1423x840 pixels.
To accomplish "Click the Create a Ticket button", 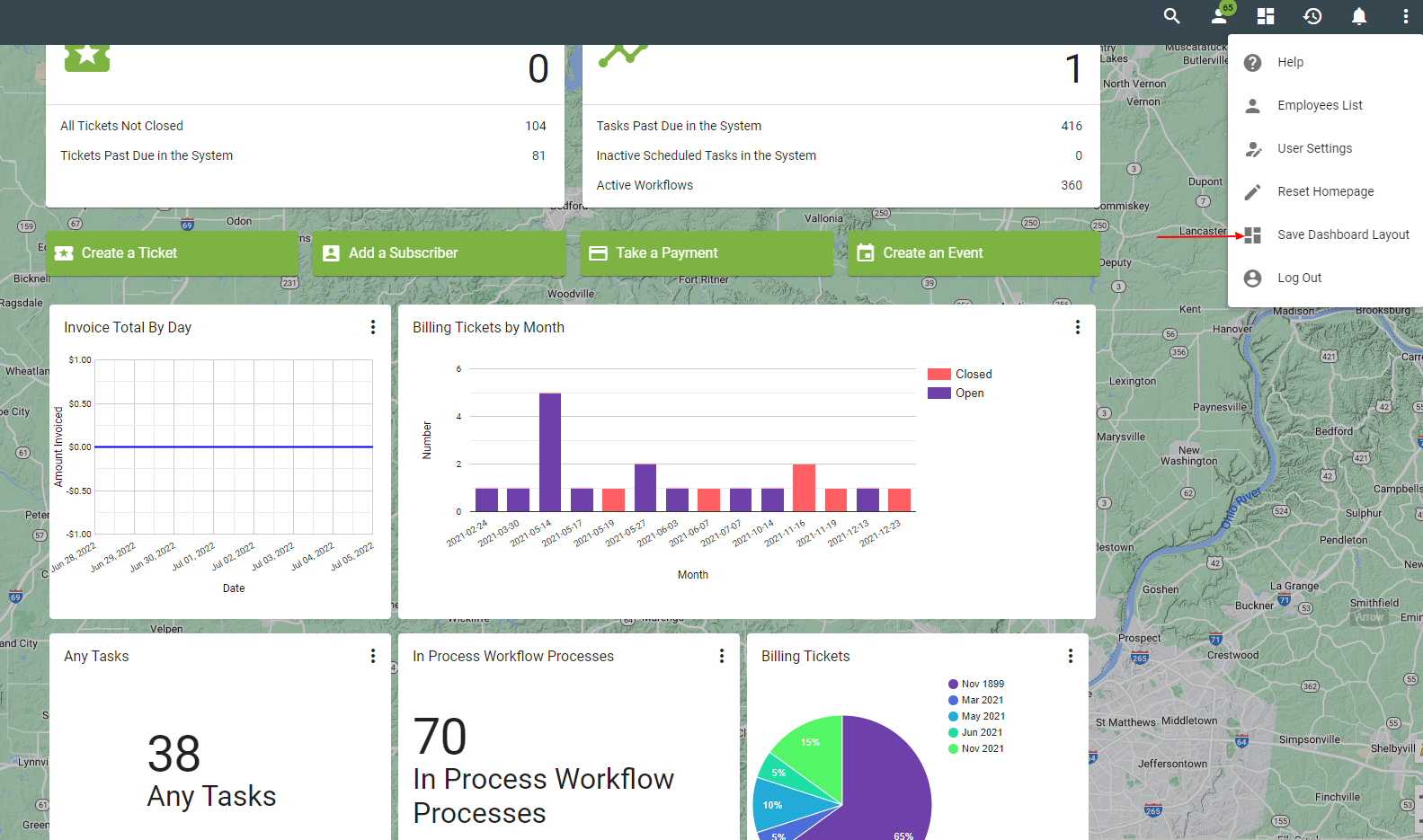I will (172, 253).
